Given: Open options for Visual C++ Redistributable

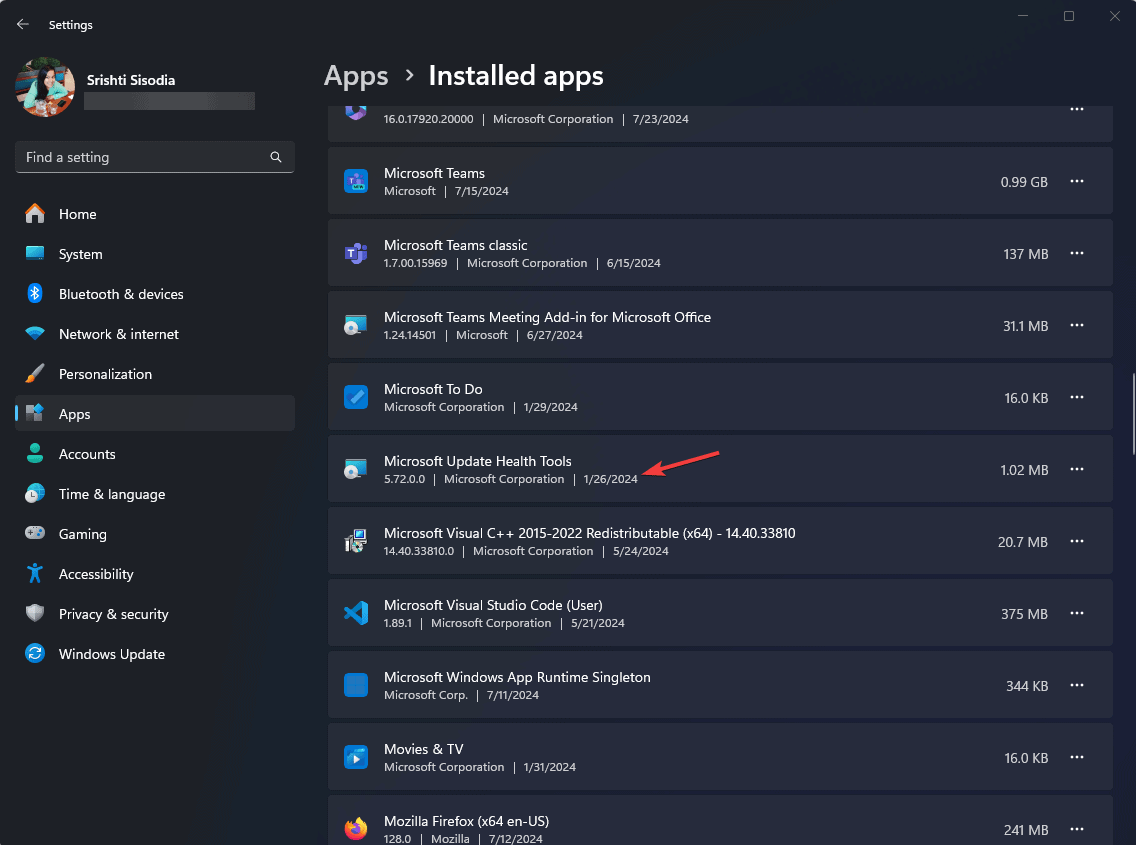Looking at the screenshot, I should [x=1077, y=541].
